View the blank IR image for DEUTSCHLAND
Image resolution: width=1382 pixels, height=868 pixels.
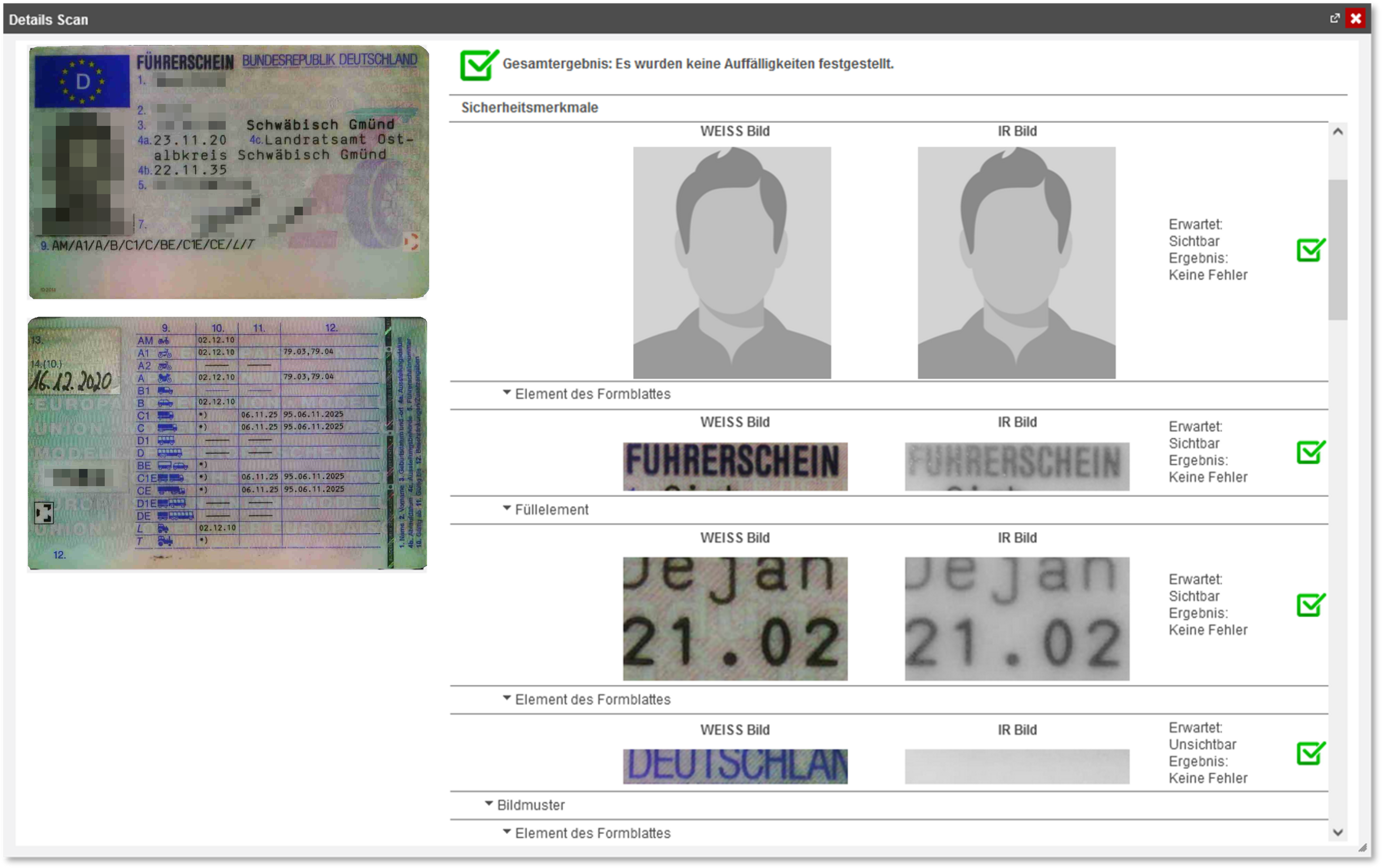click(x=1017, y=766)
